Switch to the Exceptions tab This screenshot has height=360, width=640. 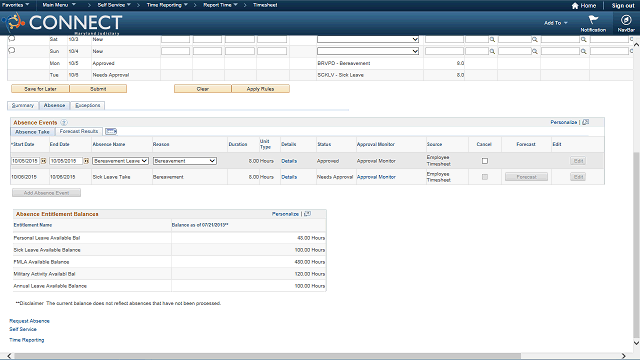(88, 105)
